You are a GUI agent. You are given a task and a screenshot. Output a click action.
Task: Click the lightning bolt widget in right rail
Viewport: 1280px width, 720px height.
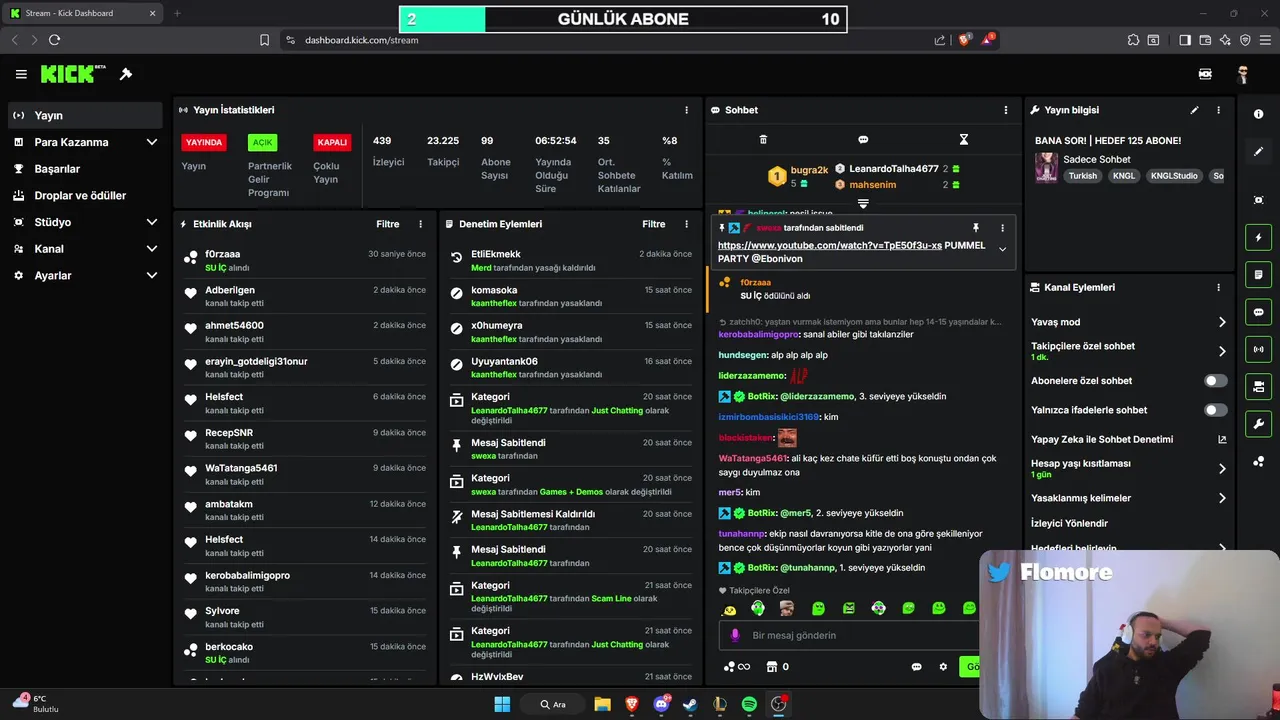click(1258, 238)
